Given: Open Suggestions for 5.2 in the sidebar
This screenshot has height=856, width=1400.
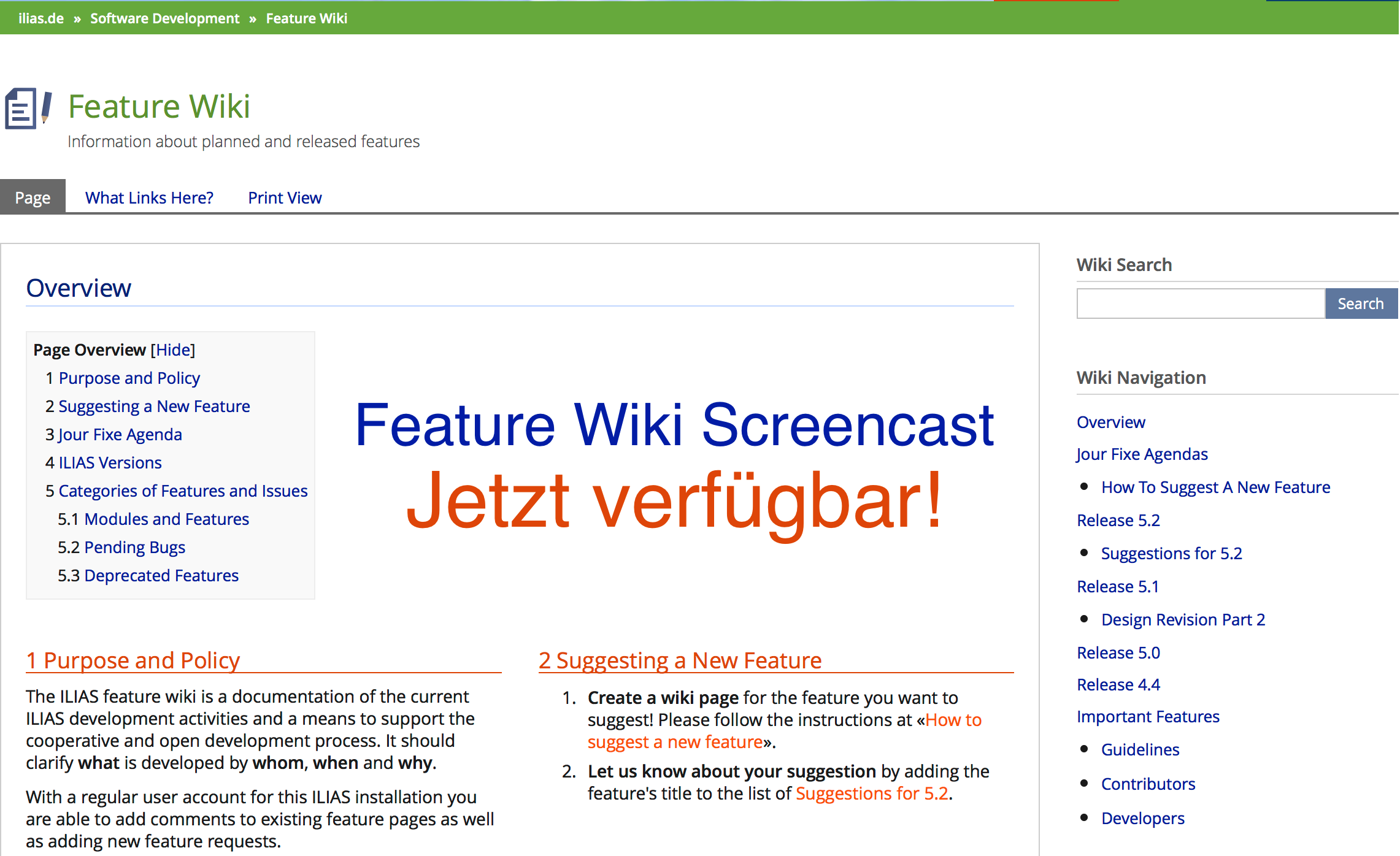Looking at the screenshot, I should (x=1171, y=553).
